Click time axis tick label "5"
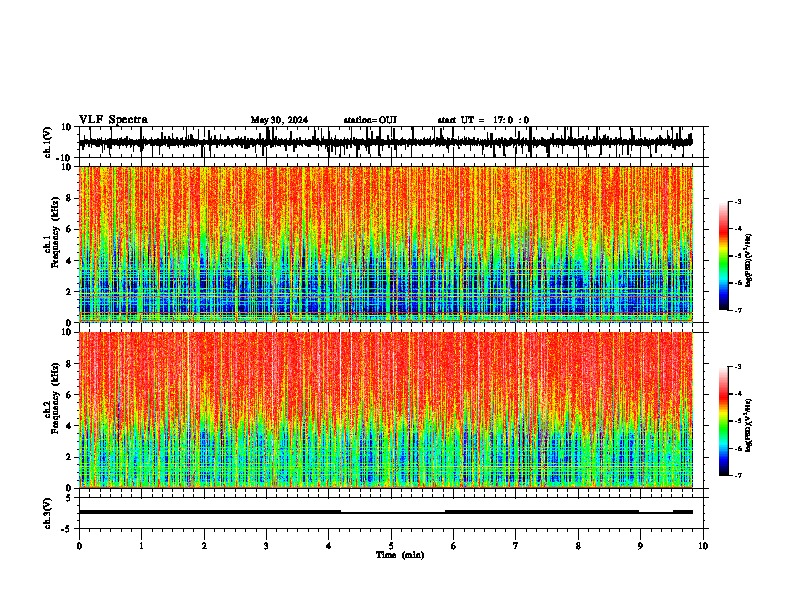The image size is (792, 612). pos(391,546)
